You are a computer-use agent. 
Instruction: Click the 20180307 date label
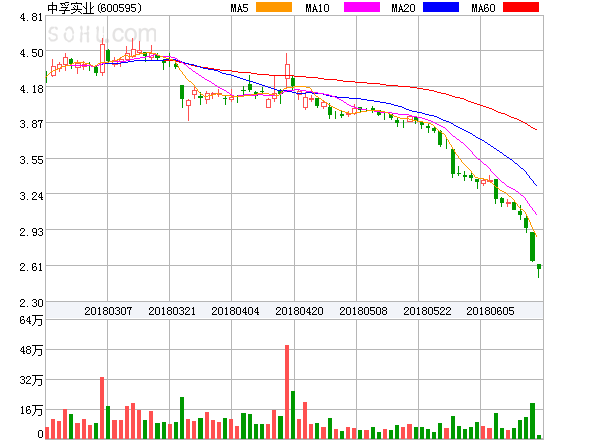(108, 311)
